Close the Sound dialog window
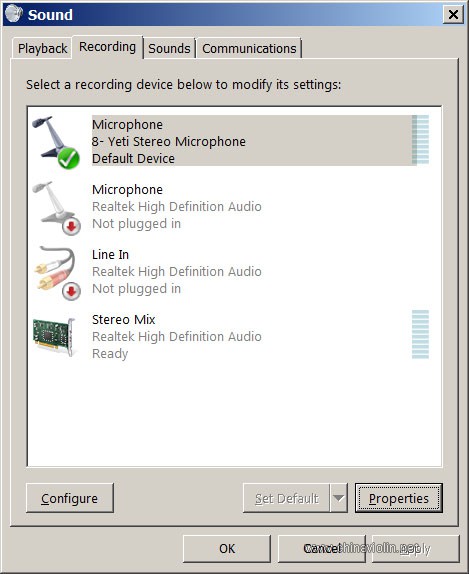Viewport: 469px width, 574px height. 453,14
